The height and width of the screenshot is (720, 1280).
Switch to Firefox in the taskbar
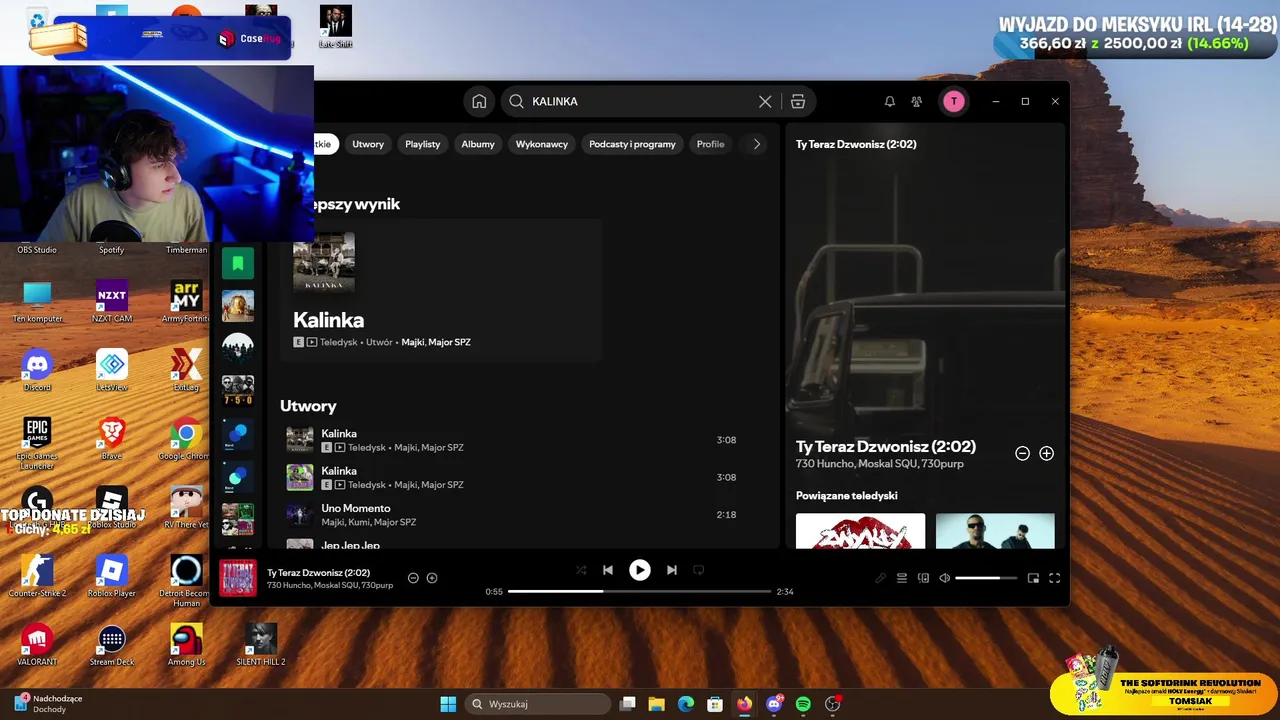point(744,704)
